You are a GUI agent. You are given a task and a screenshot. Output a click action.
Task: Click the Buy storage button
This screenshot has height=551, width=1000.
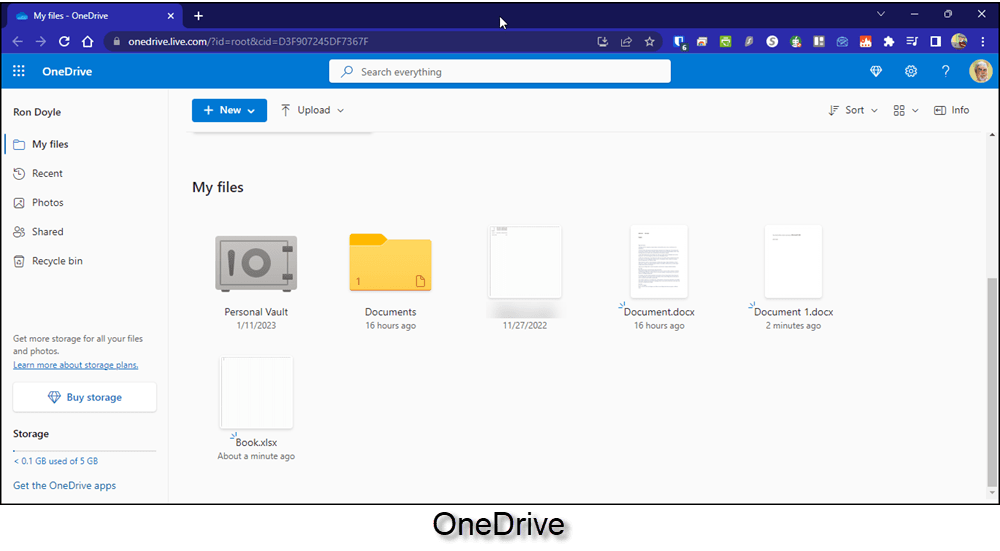tap(84, 397)
